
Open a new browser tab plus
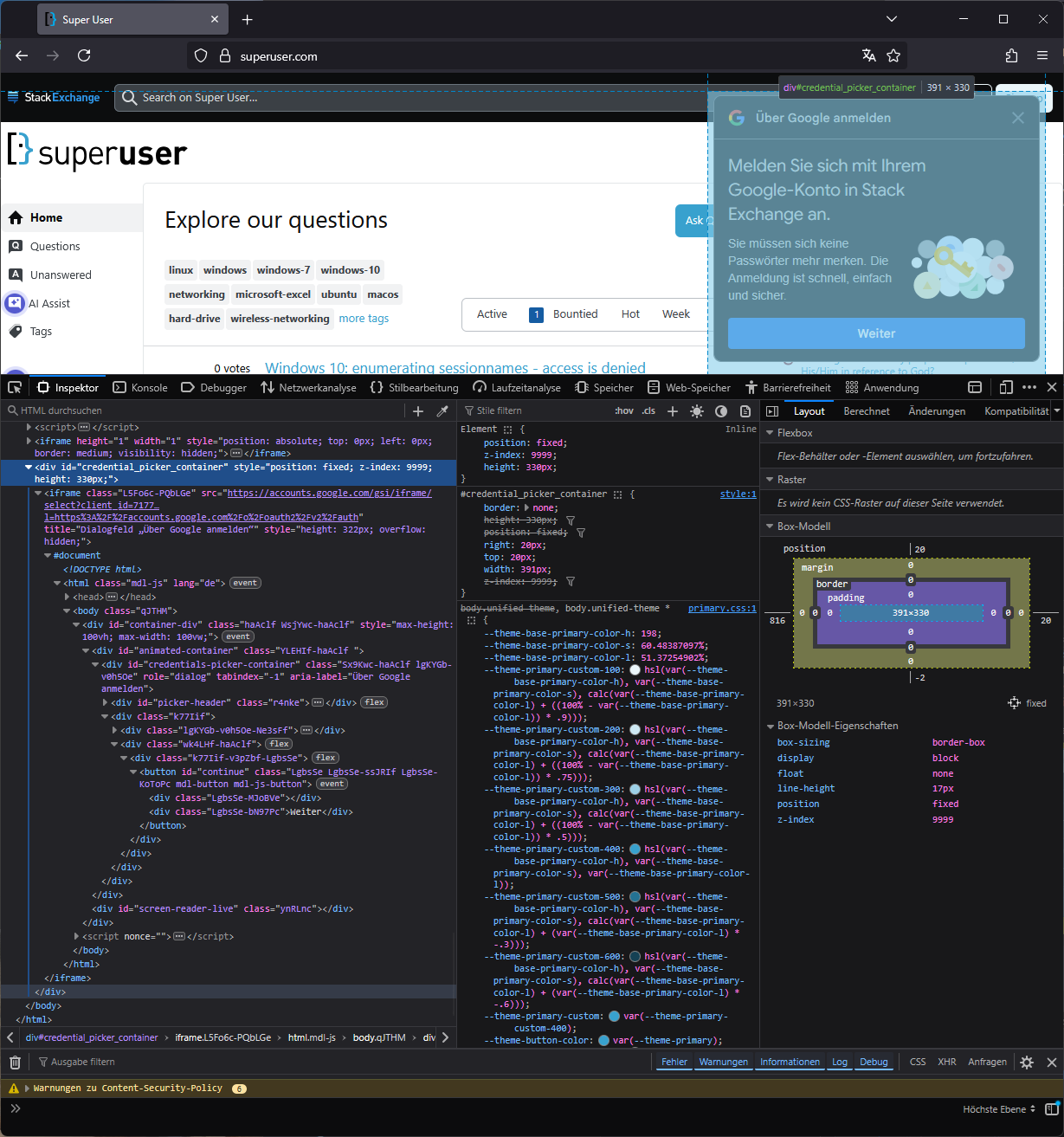click(248, 19)
